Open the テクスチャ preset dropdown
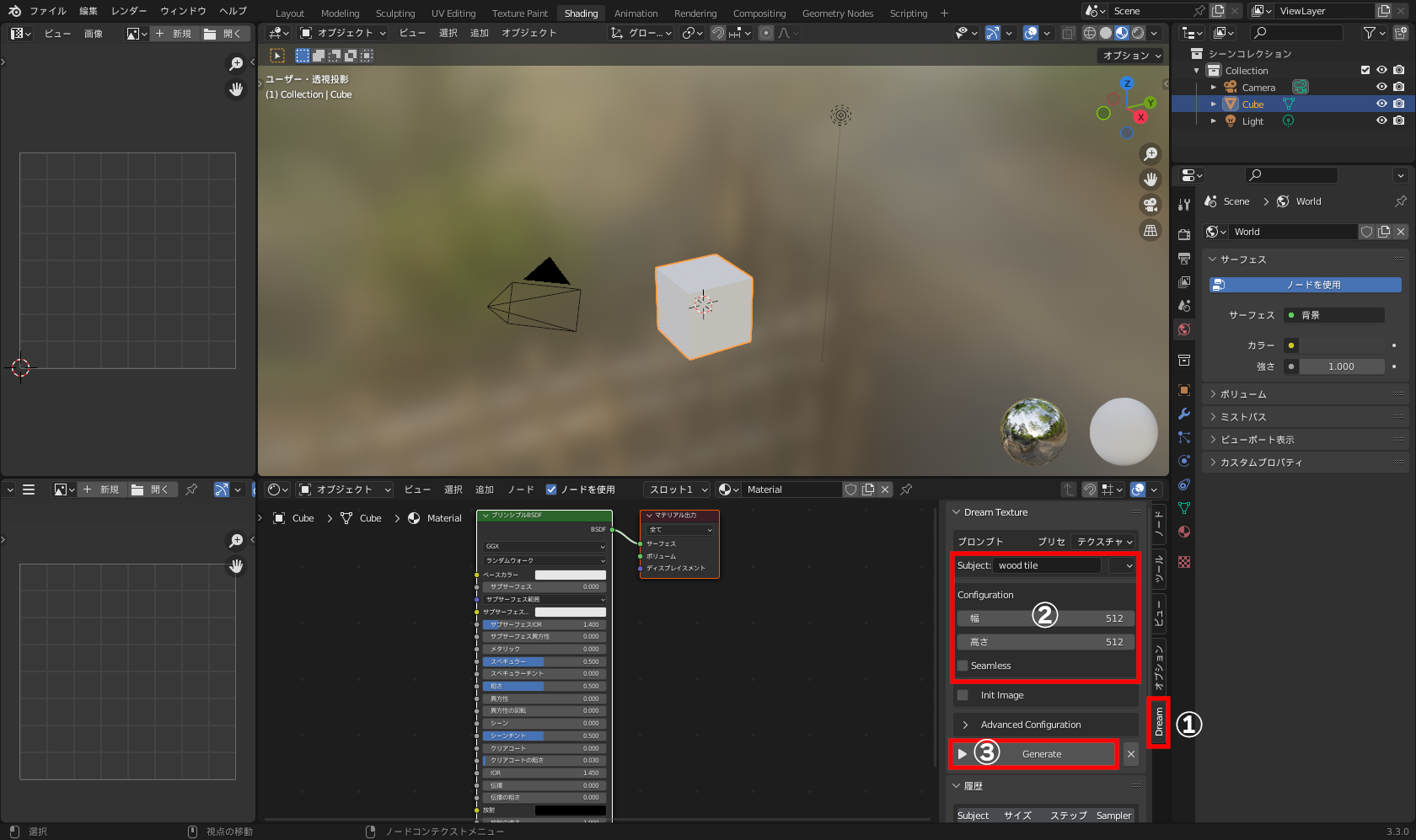The height and width of the screenshot is (840, 1416). tap(1104, 542)
